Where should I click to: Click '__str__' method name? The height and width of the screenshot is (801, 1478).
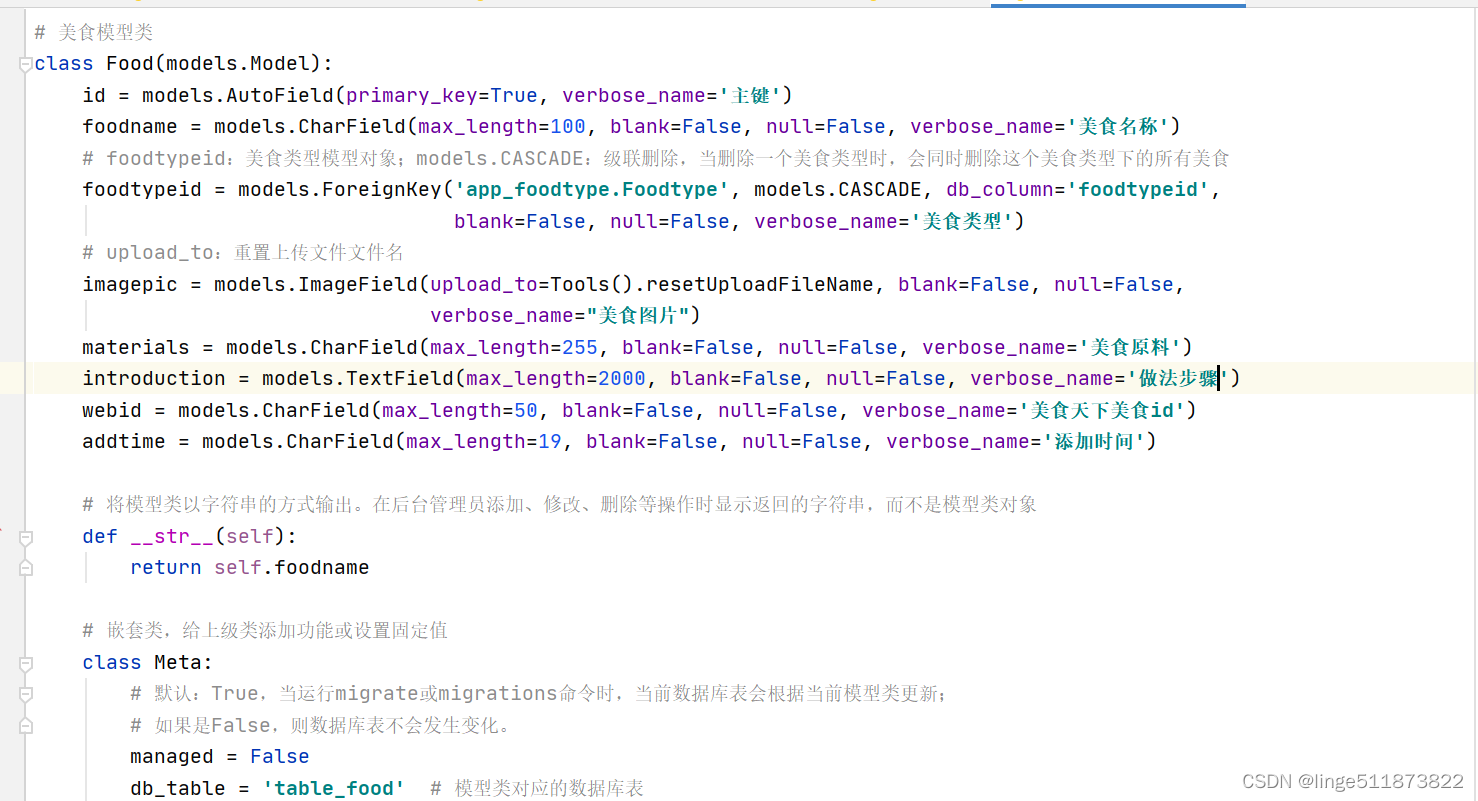172,537
